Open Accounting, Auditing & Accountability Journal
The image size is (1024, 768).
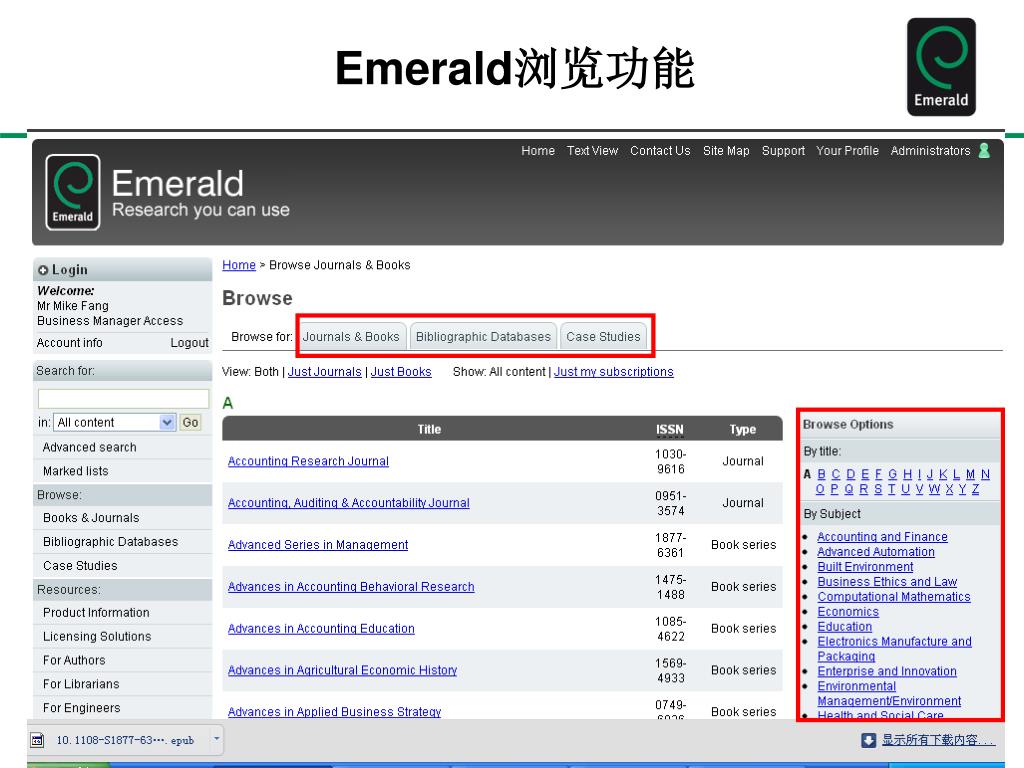[x=349, y=503]
